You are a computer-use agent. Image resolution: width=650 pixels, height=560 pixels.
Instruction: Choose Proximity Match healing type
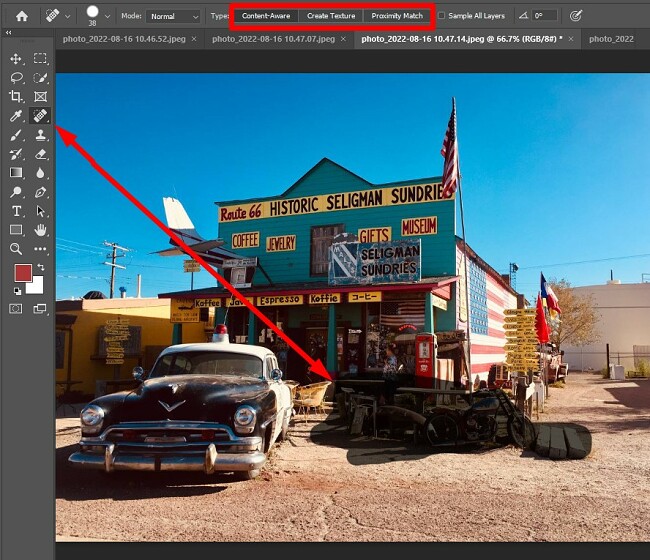point(397,16)
